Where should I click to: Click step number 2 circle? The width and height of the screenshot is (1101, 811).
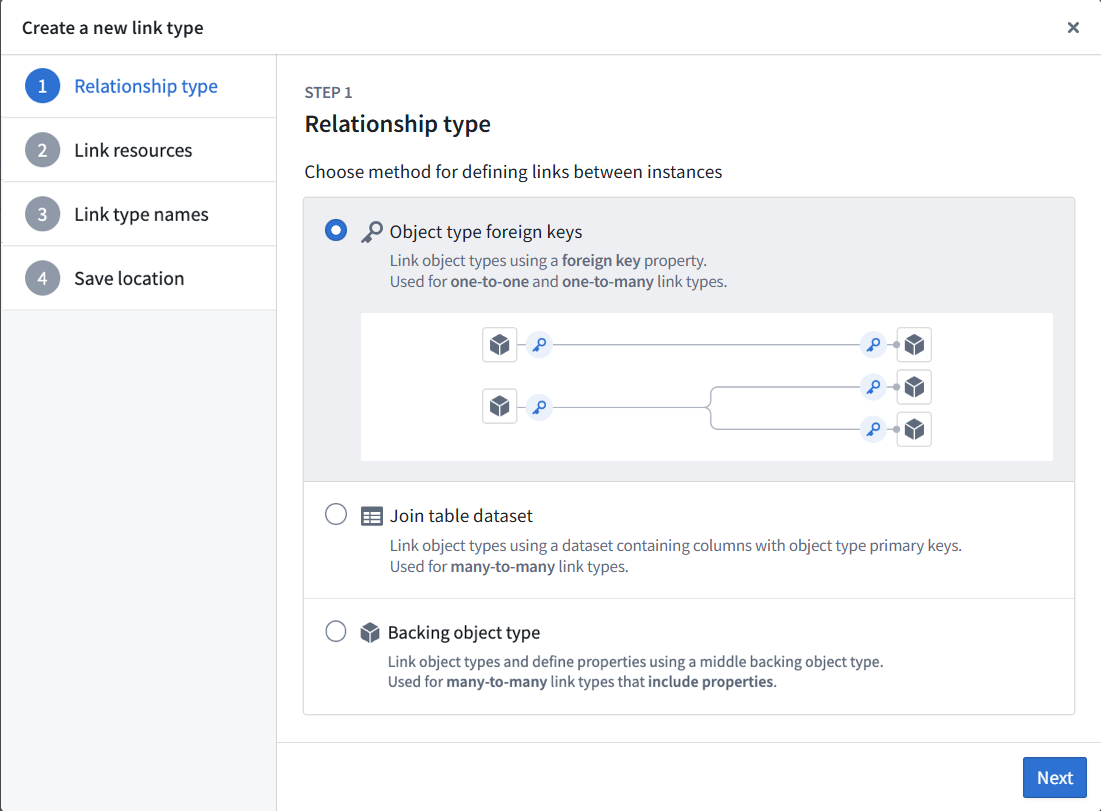point(42,150)
